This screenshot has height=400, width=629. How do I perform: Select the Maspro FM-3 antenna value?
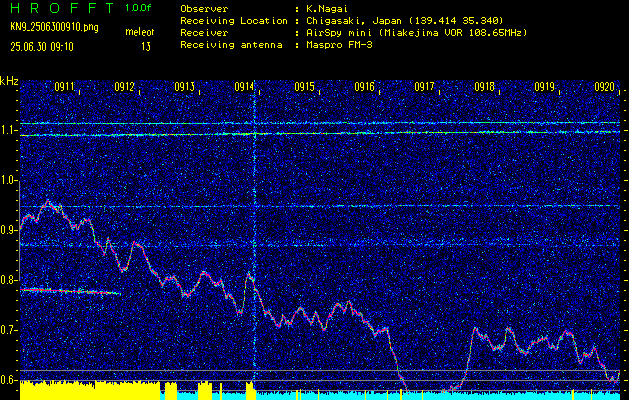(x=339, y=45)
